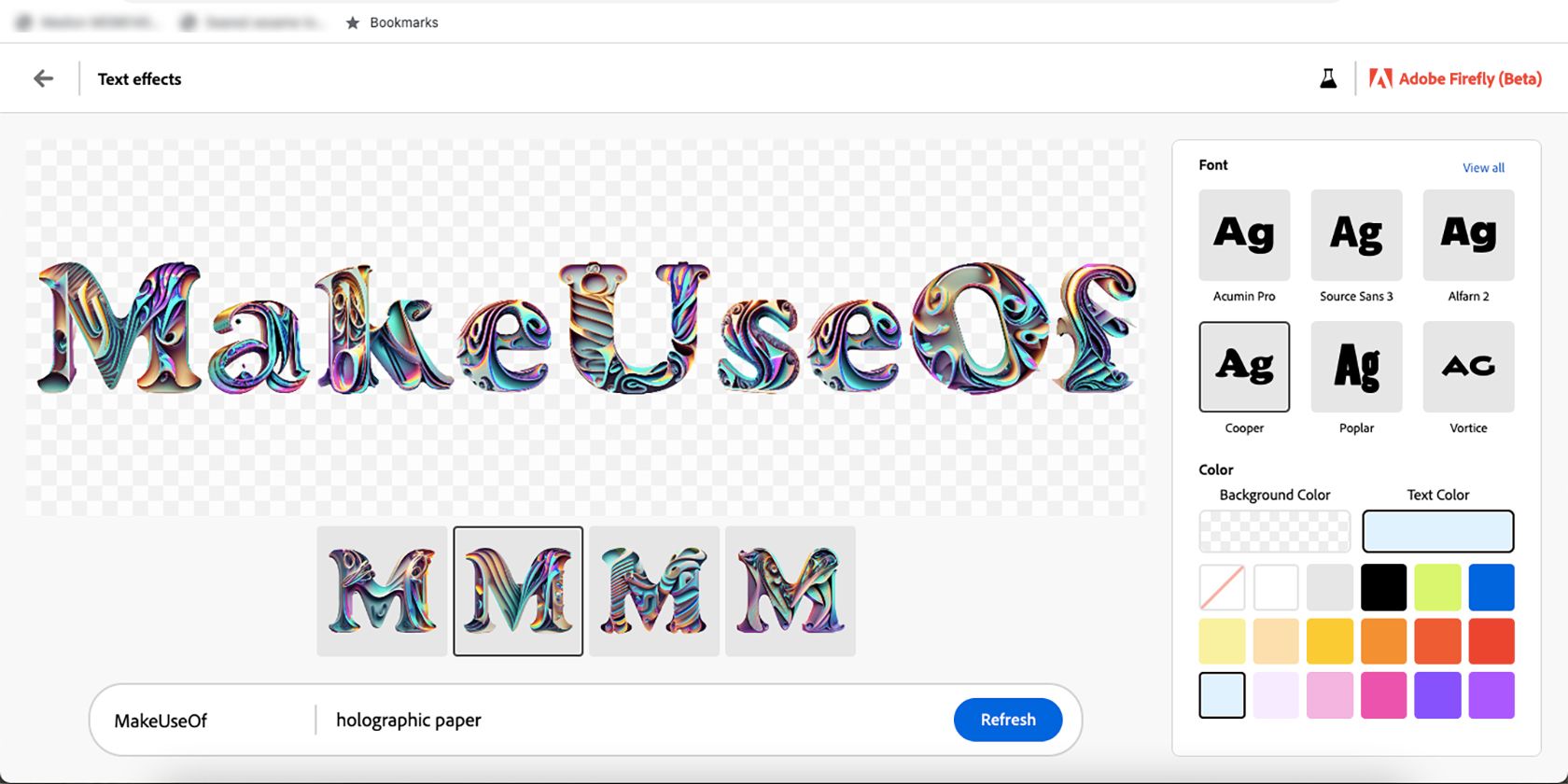Select the orange color swatch

(1383, 641)
